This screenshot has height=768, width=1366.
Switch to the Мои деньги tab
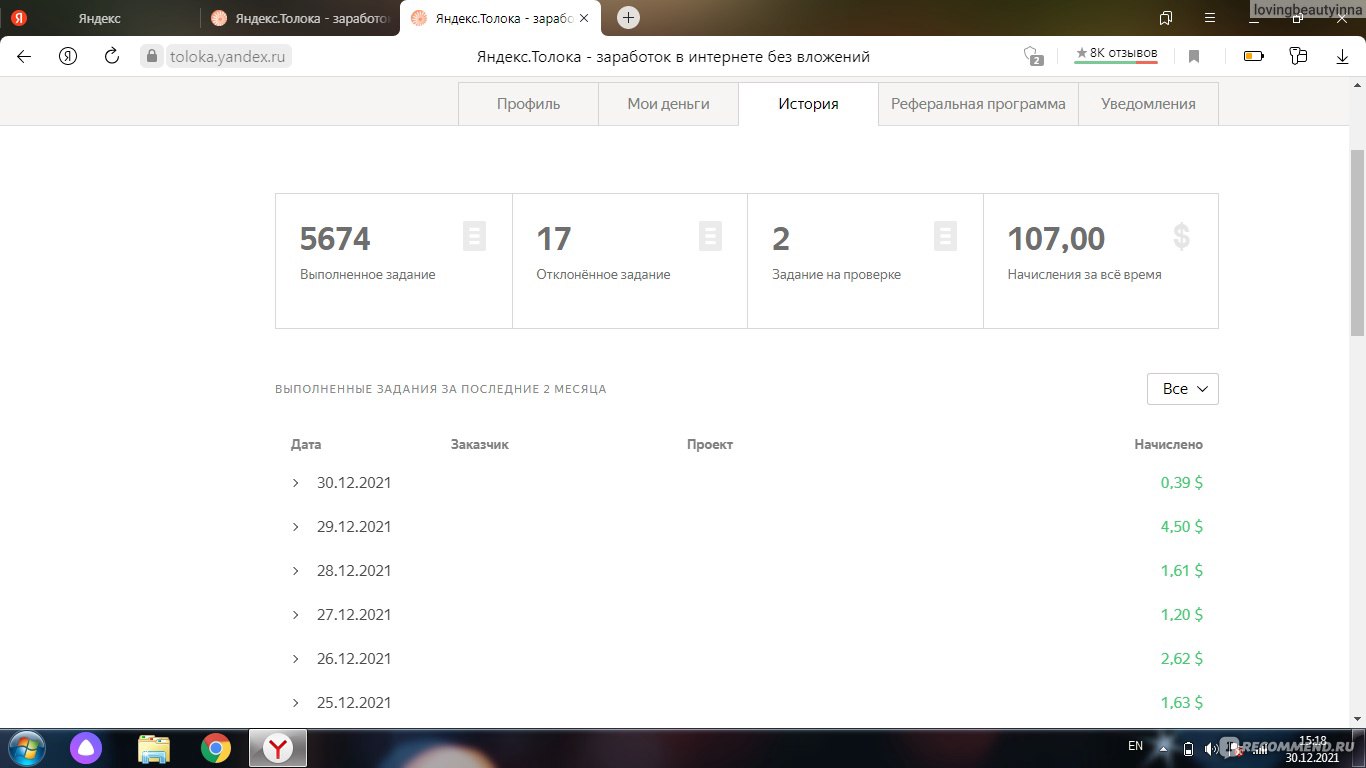(x=668, y=104)
